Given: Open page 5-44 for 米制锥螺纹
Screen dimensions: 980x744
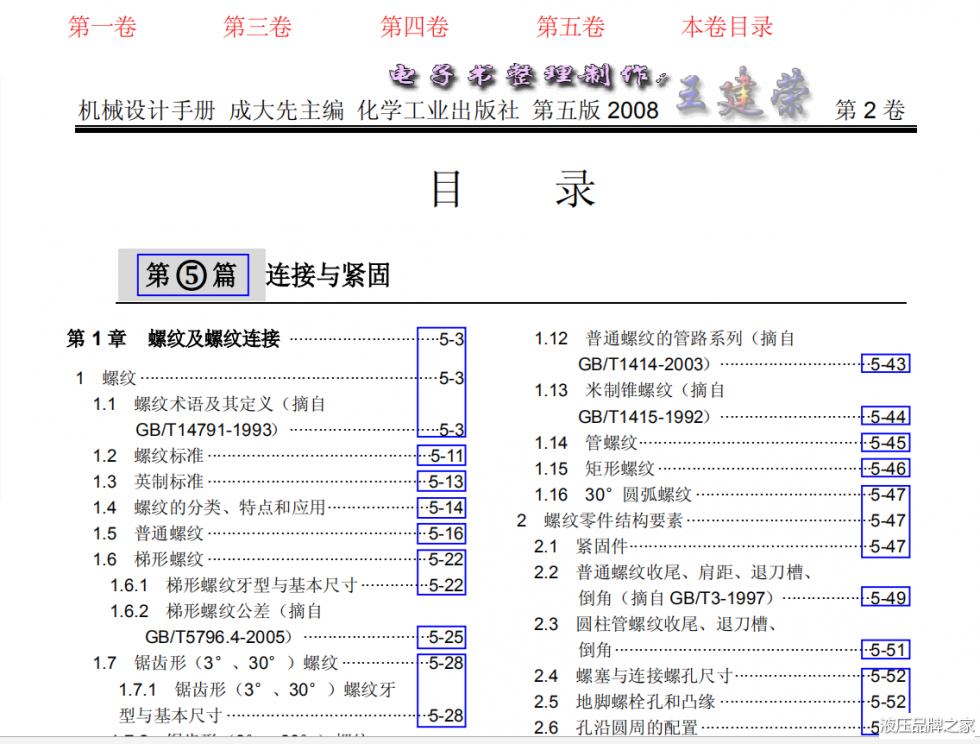Looking at the screenshot, I should pos(885,416).
